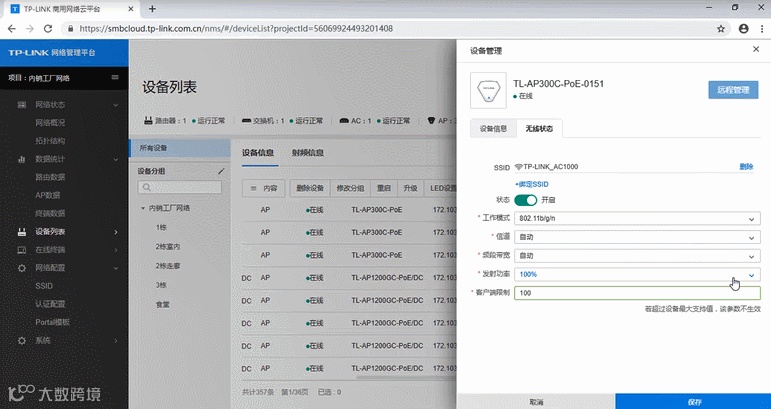Click the AP device thumbnail image
Viewport: 771px width, 409px height.
(x=488, y=90)
